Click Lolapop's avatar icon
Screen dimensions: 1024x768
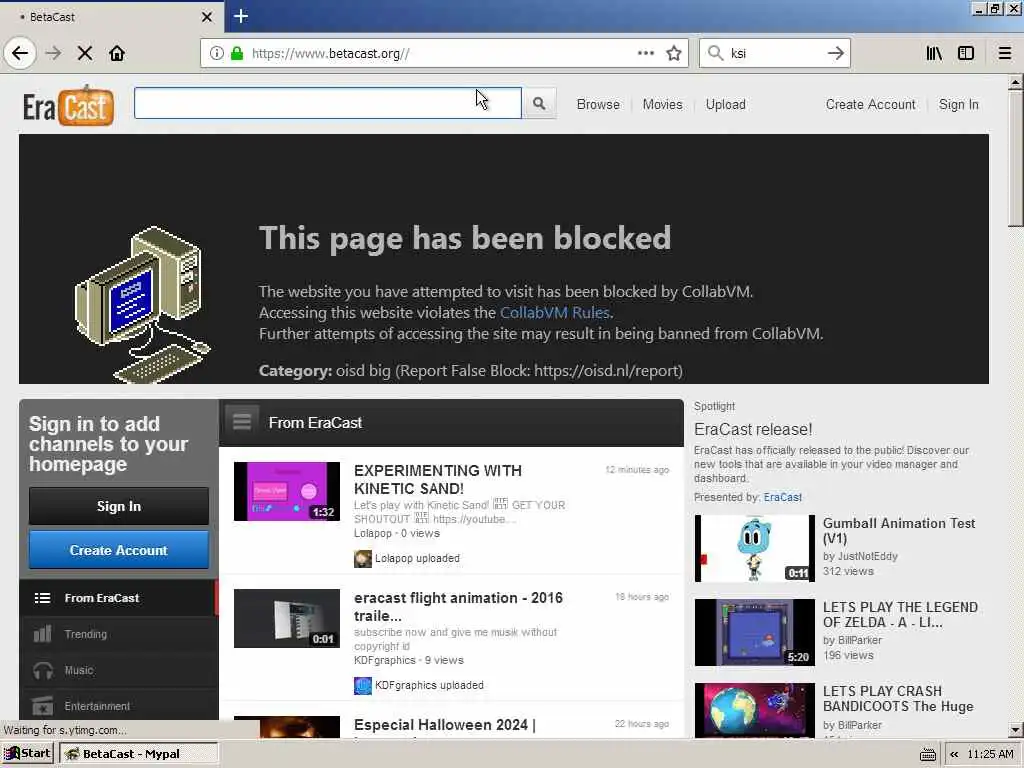point(362,558)
